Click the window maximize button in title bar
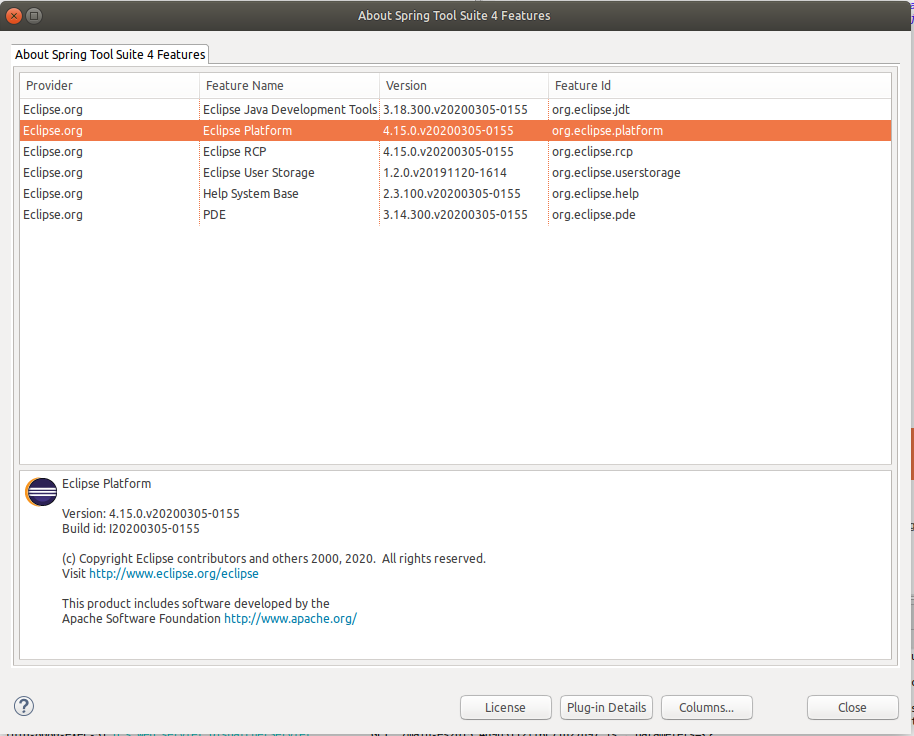 (34, 16)
